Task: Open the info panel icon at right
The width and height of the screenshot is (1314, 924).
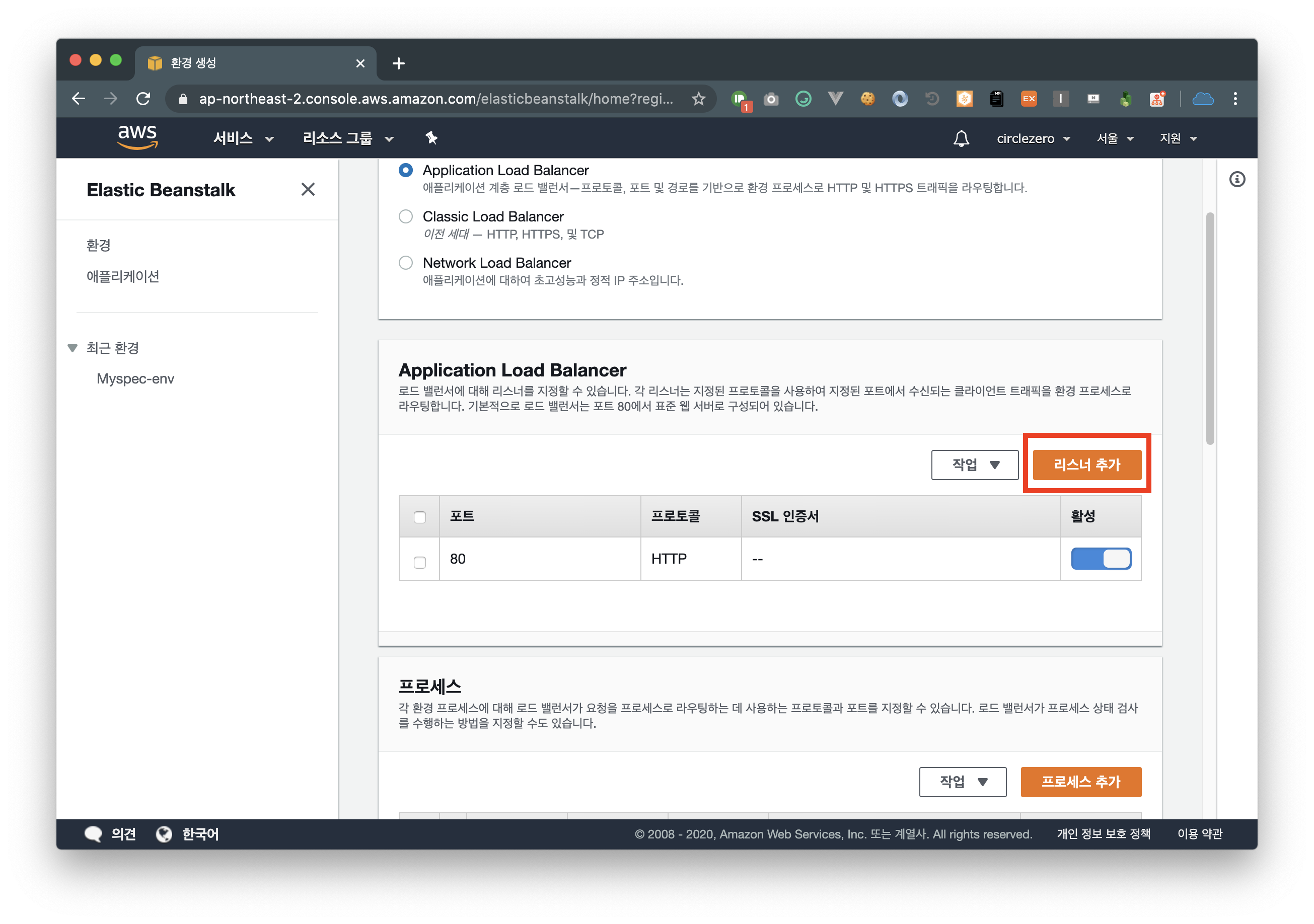Action: tap(1237, 180)
